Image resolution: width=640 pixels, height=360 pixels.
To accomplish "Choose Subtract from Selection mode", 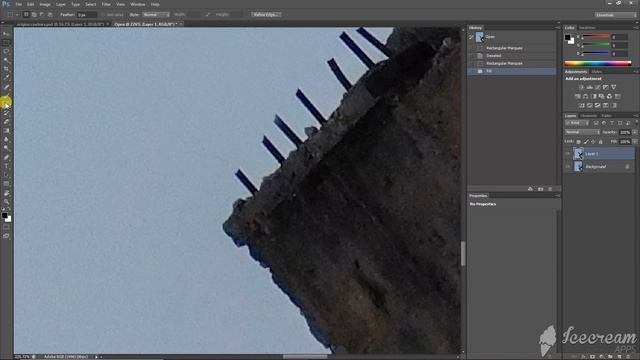I will (42, 14).
